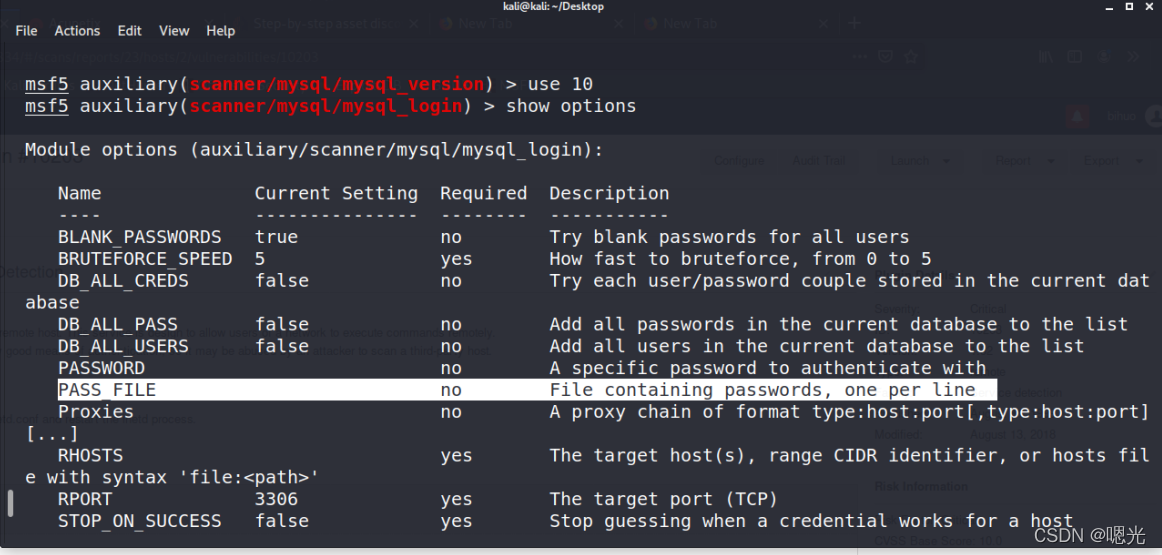This screenshot has width=1162, height=555.
Task: Click 'The target port (TCP)' description
Action: point(663,499)
